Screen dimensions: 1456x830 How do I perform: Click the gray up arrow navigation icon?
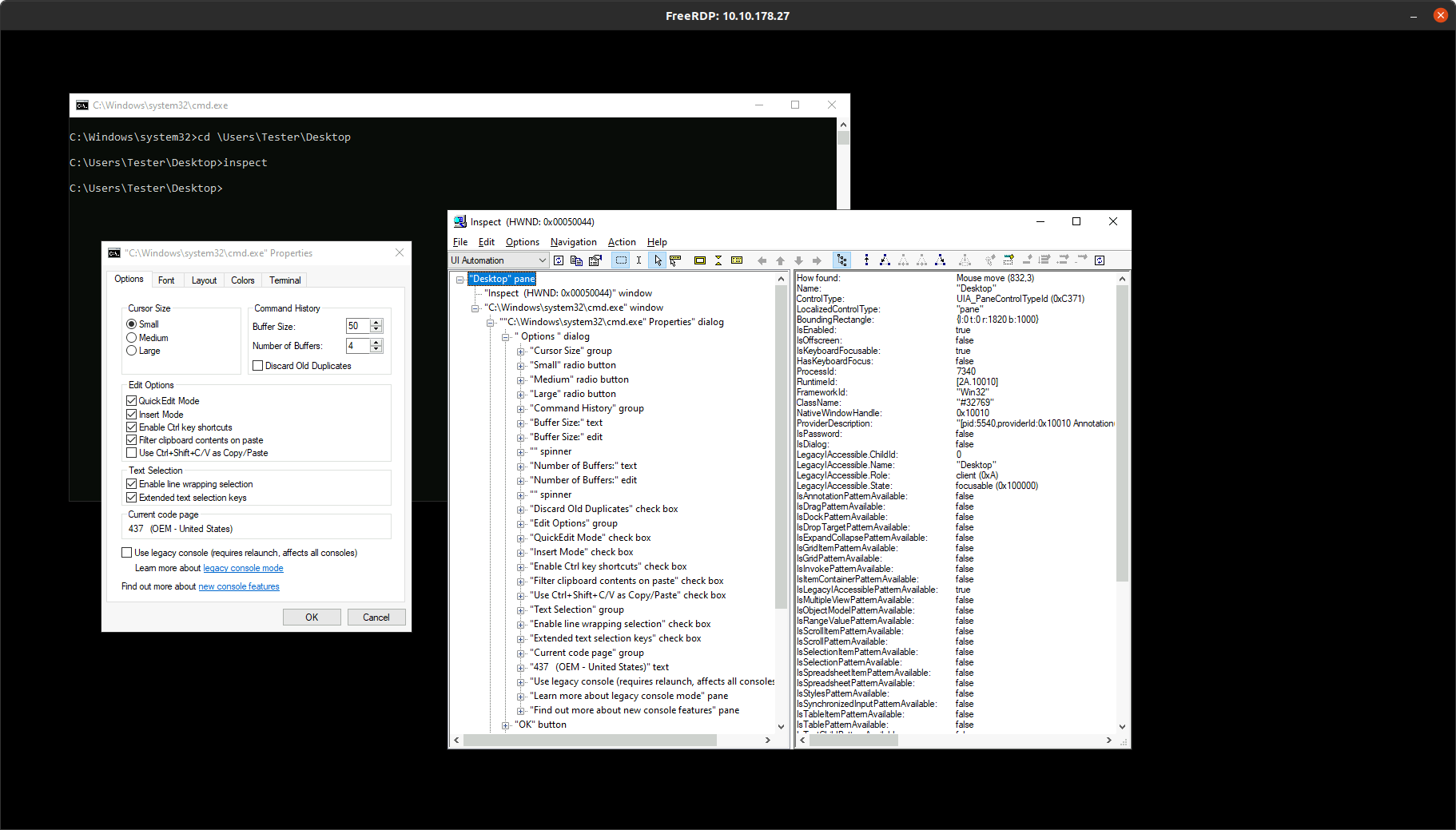(x=780, y=260)
